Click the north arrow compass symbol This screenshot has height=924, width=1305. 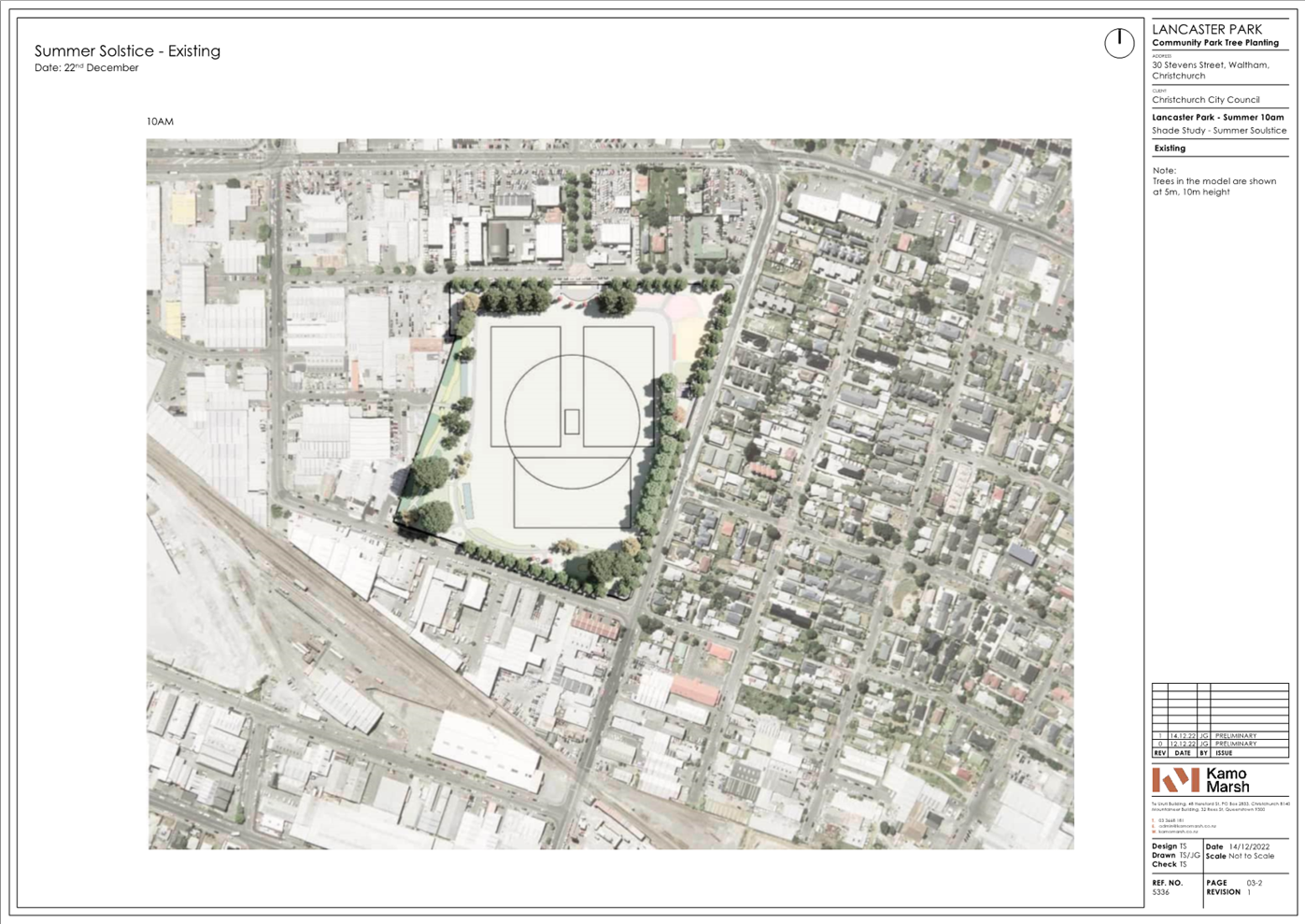pyautogui.click(x=1119, y=43)
